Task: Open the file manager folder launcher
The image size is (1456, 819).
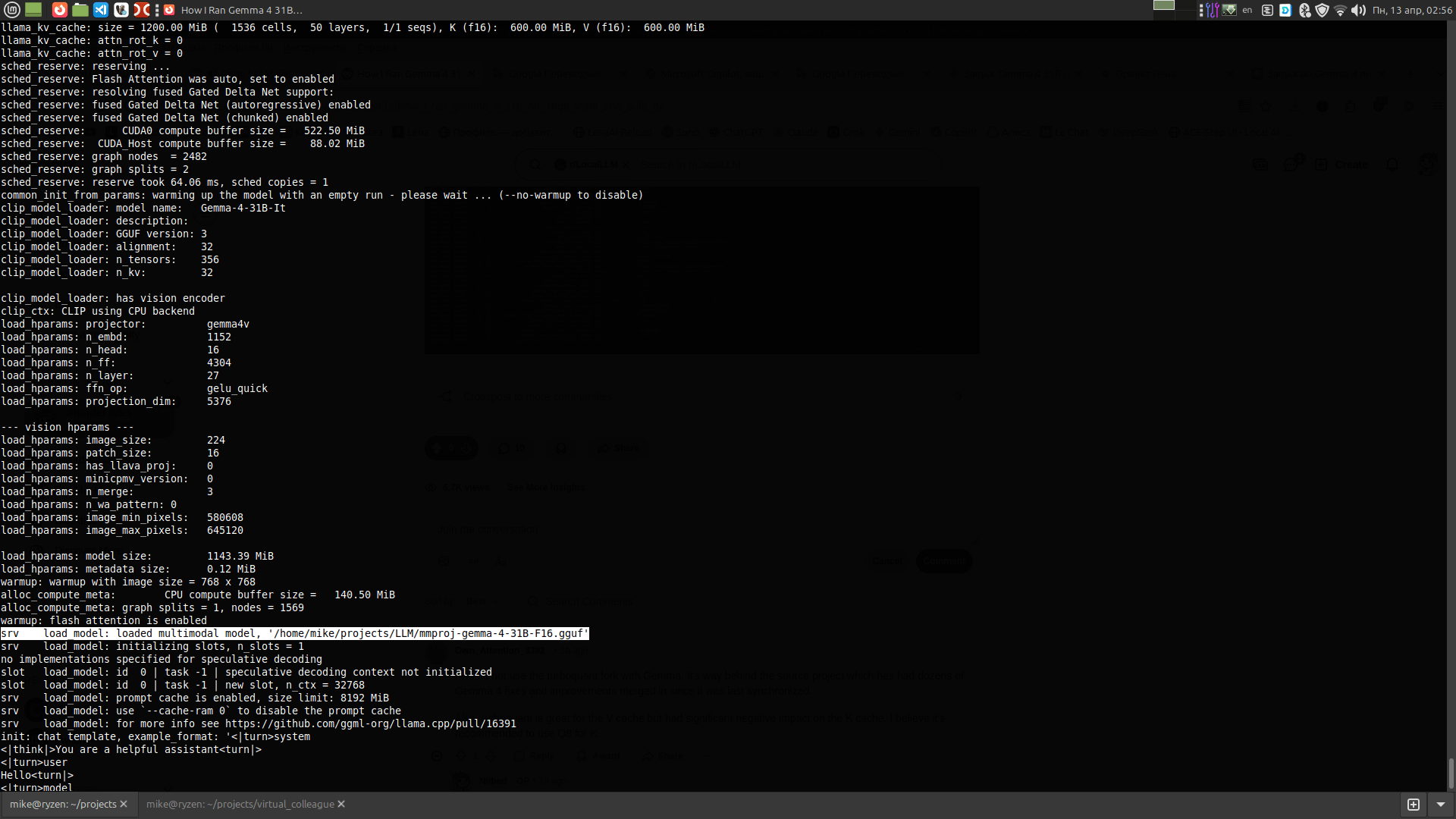Action: [80, 10]
